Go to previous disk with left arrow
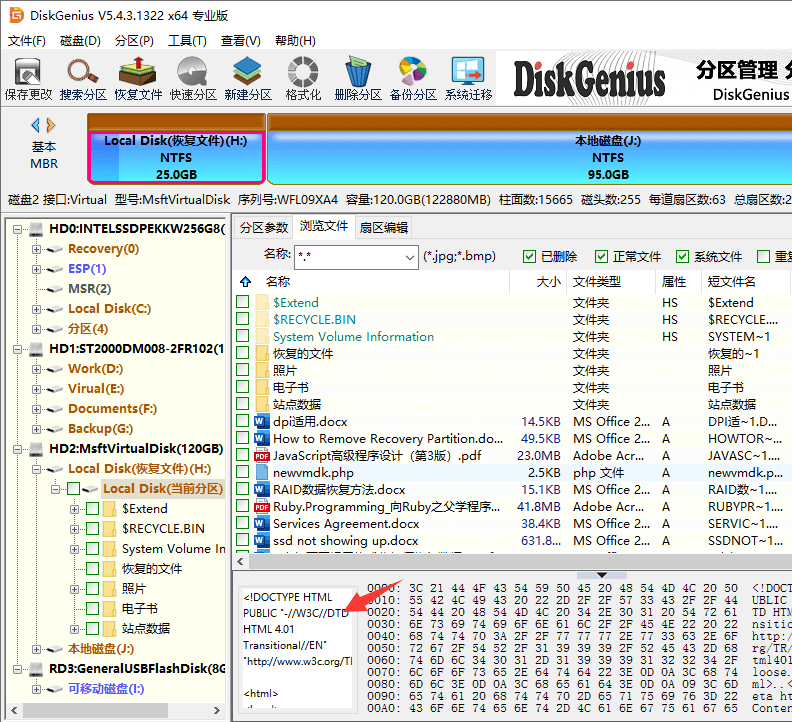Screen dimensions: 792x722 pyautogui.click(x=35, y=125)
